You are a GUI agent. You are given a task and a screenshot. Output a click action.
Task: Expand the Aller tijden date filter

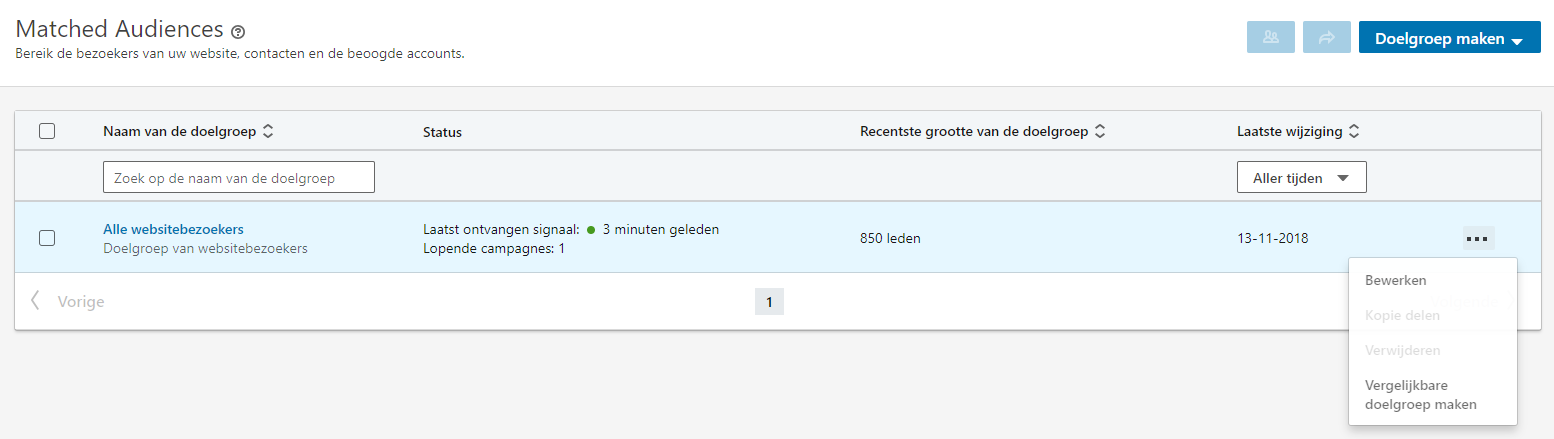coord(1301,178)
